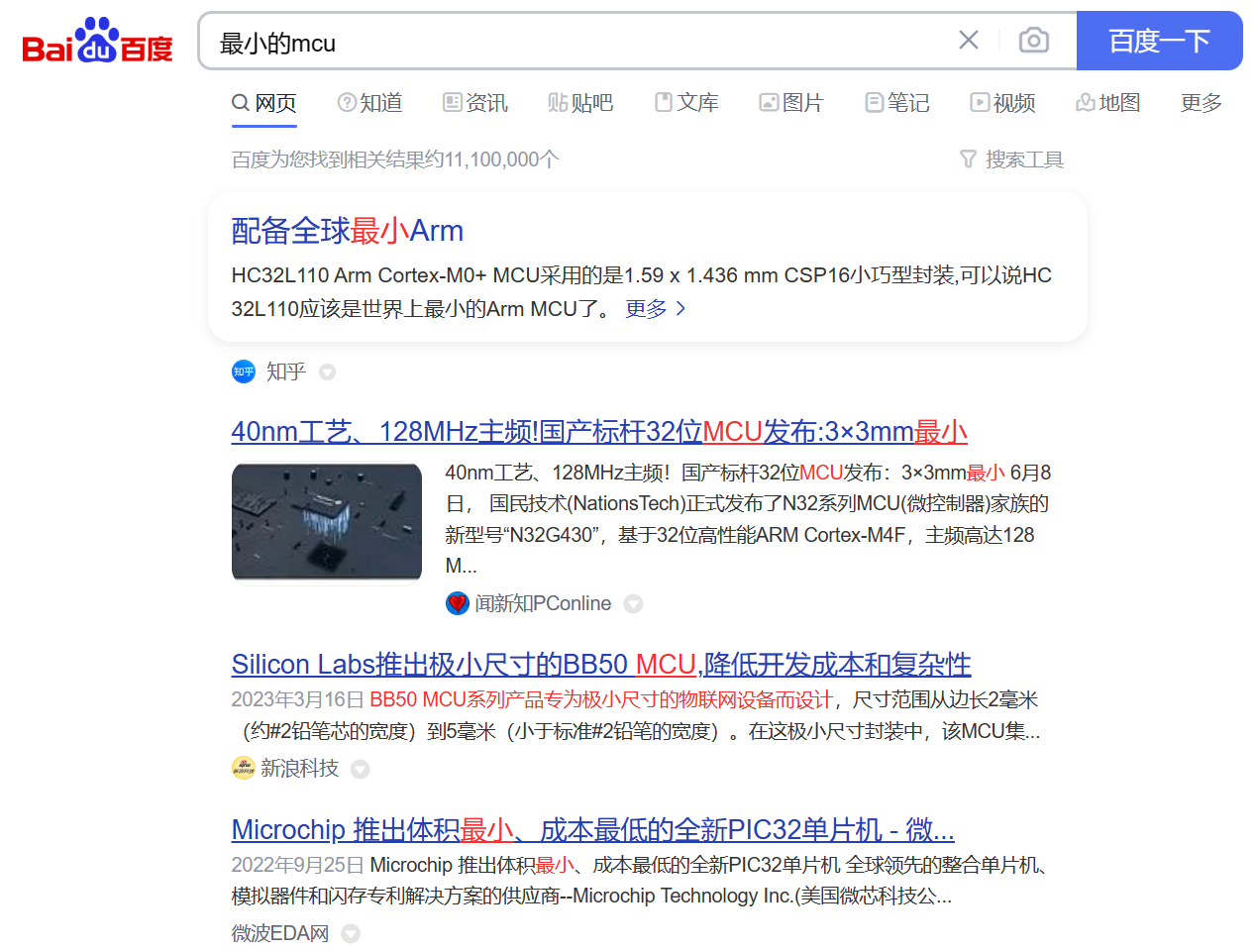Click the 百度一下 search button

tap(1159, 41)
